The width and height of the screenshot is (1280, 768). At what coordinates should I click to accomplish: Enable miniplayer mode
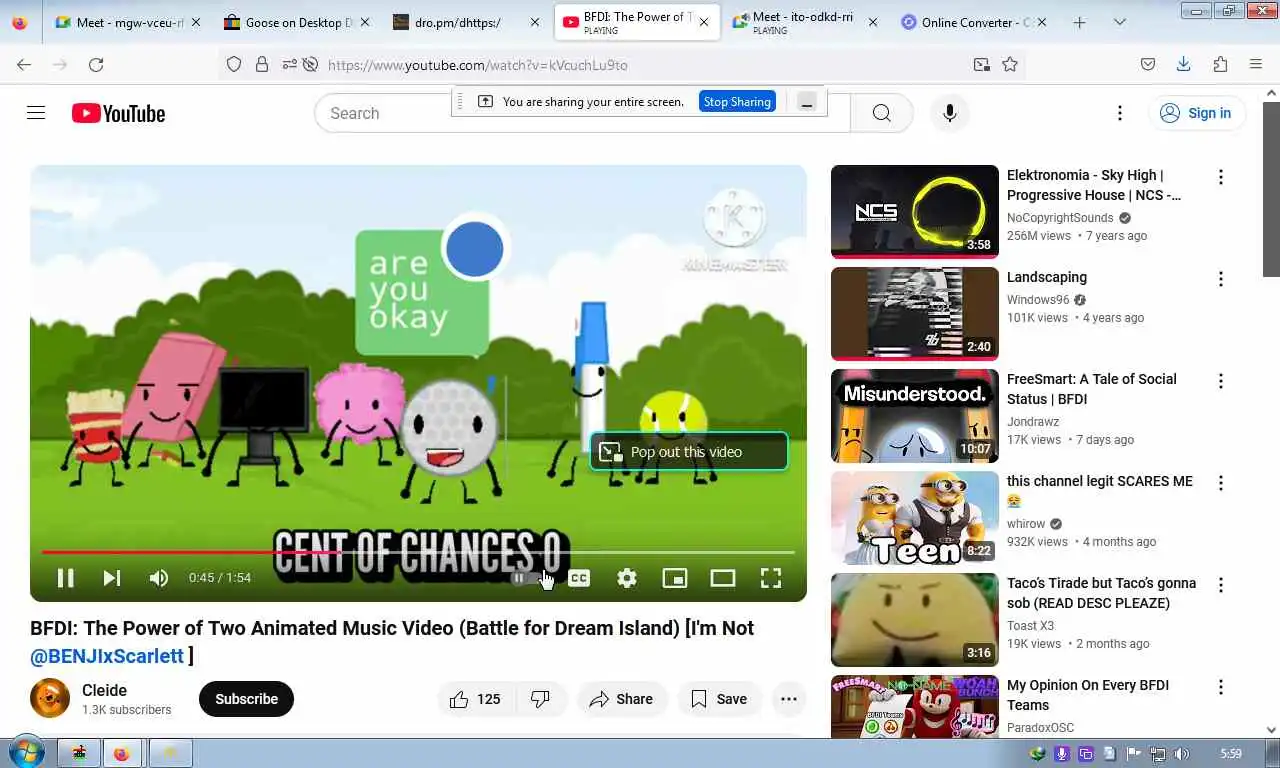(x=675, y=577)
